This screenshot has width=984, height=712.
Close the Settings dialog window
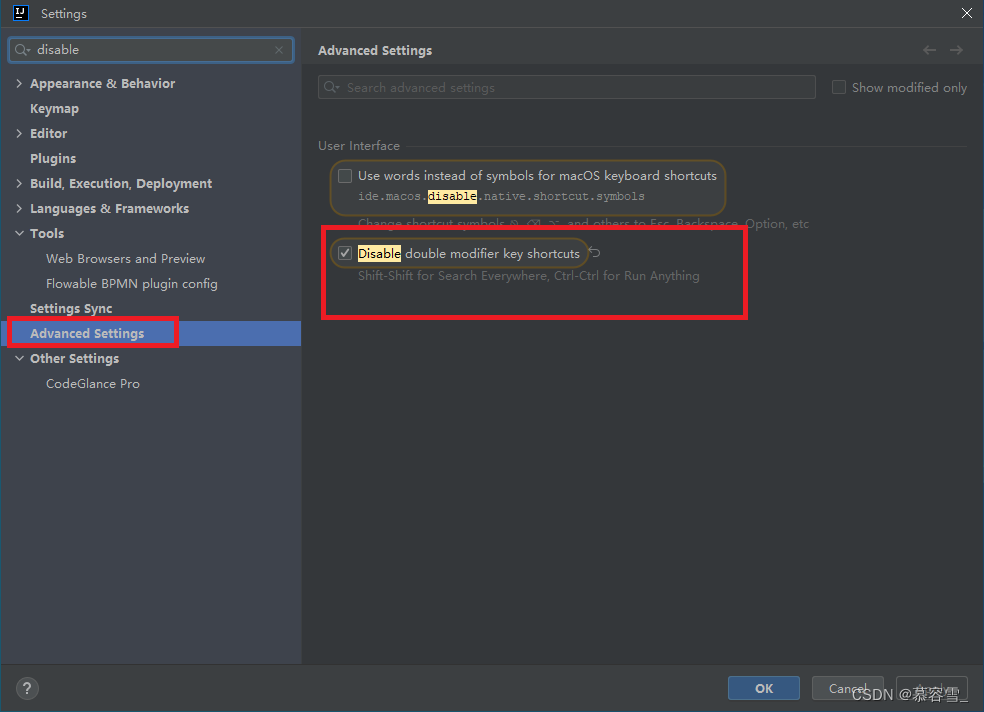coord(966,13)
